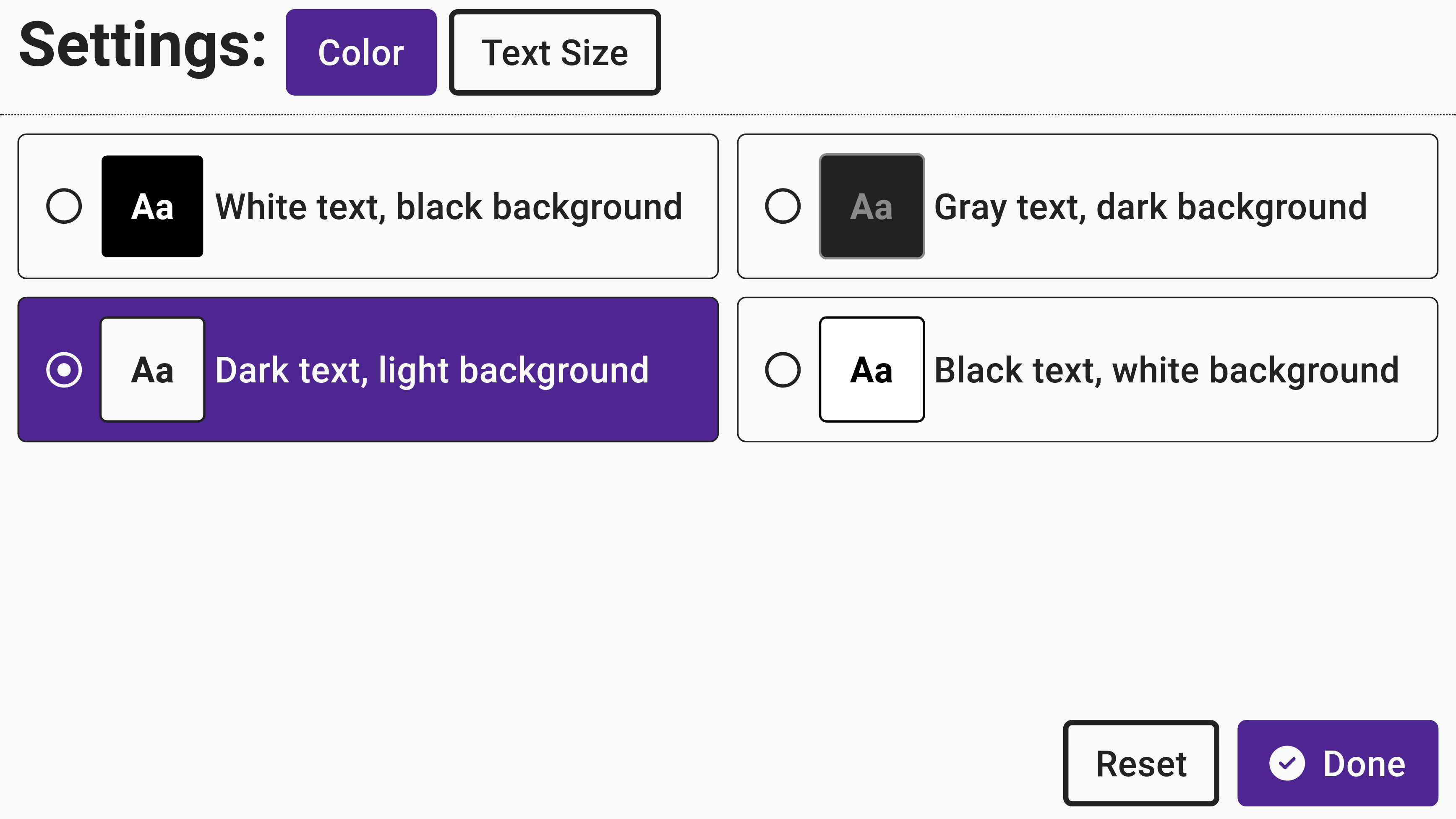Click the light Aa swatch in purple row

(152, 369)
